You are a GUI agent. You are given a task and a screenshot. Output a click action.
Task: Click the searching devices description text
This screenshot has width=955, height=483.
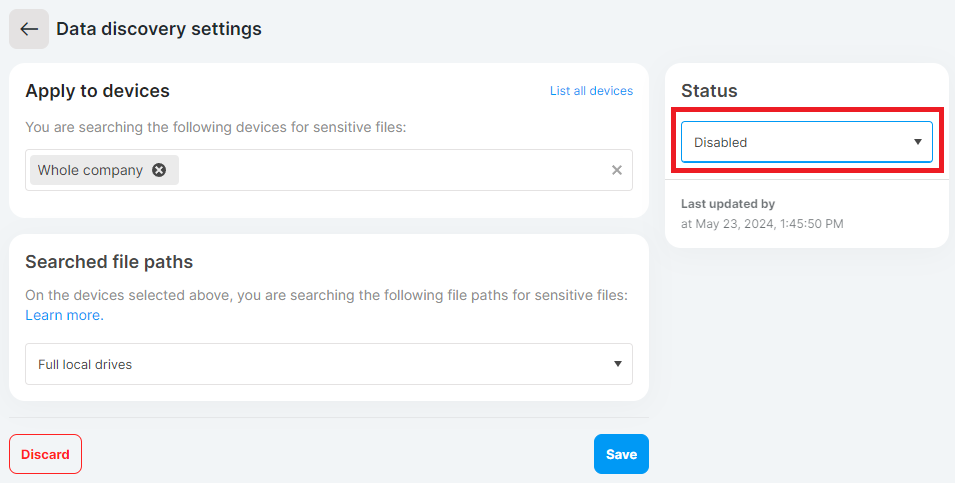216,127
